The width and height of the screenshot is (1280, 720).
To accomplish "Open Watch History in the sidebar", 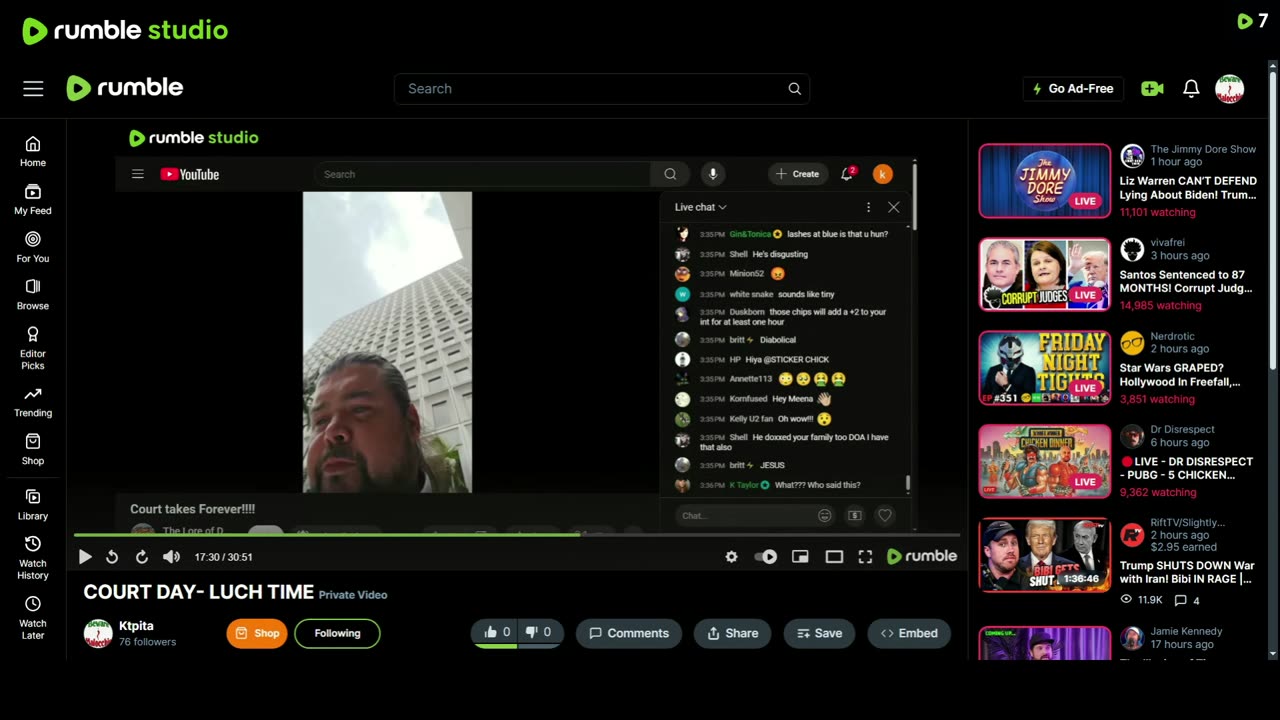I will 33,558.
